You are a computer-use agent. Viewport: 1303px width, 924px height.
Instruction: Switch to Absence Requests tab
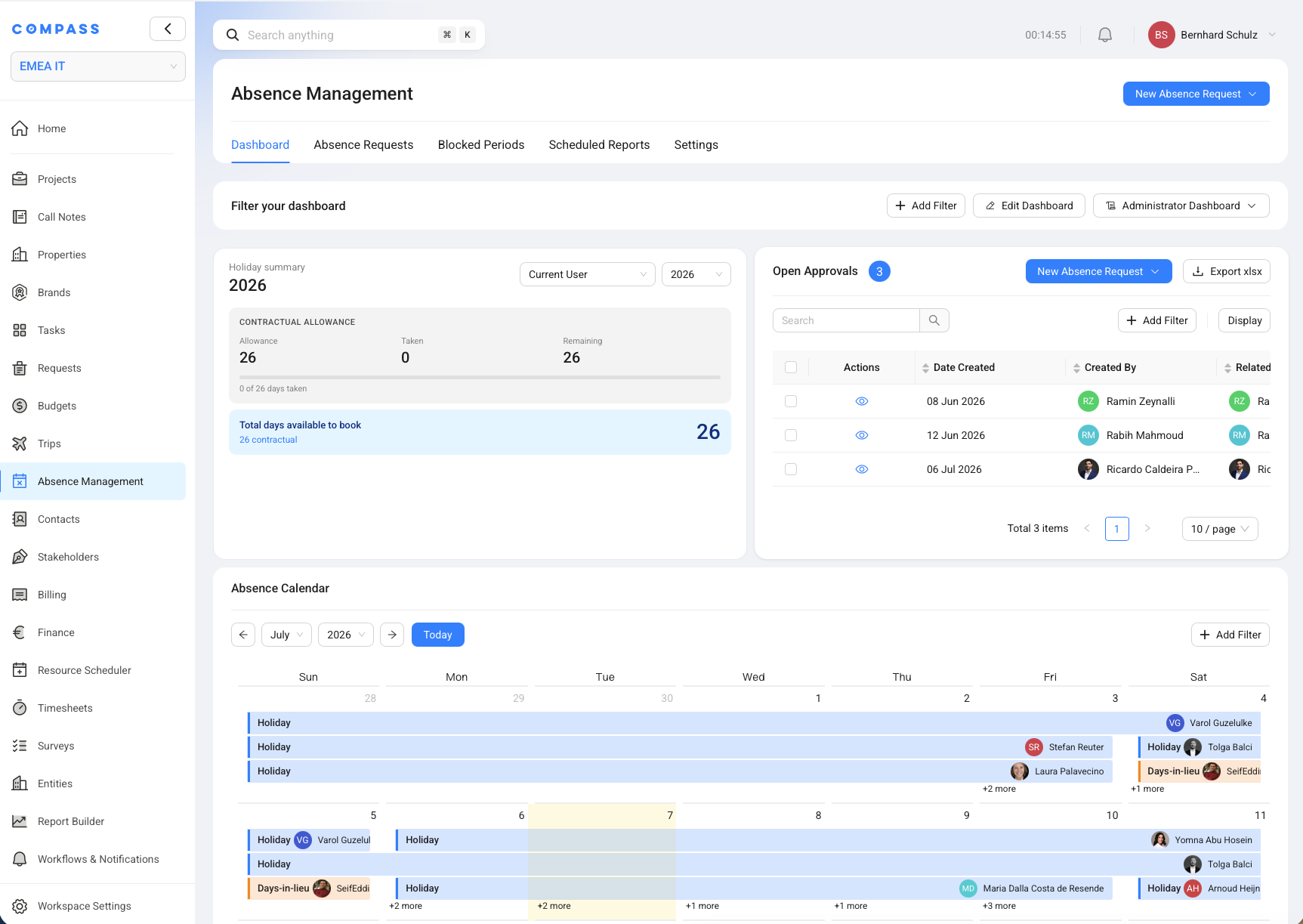pos(363,145)
